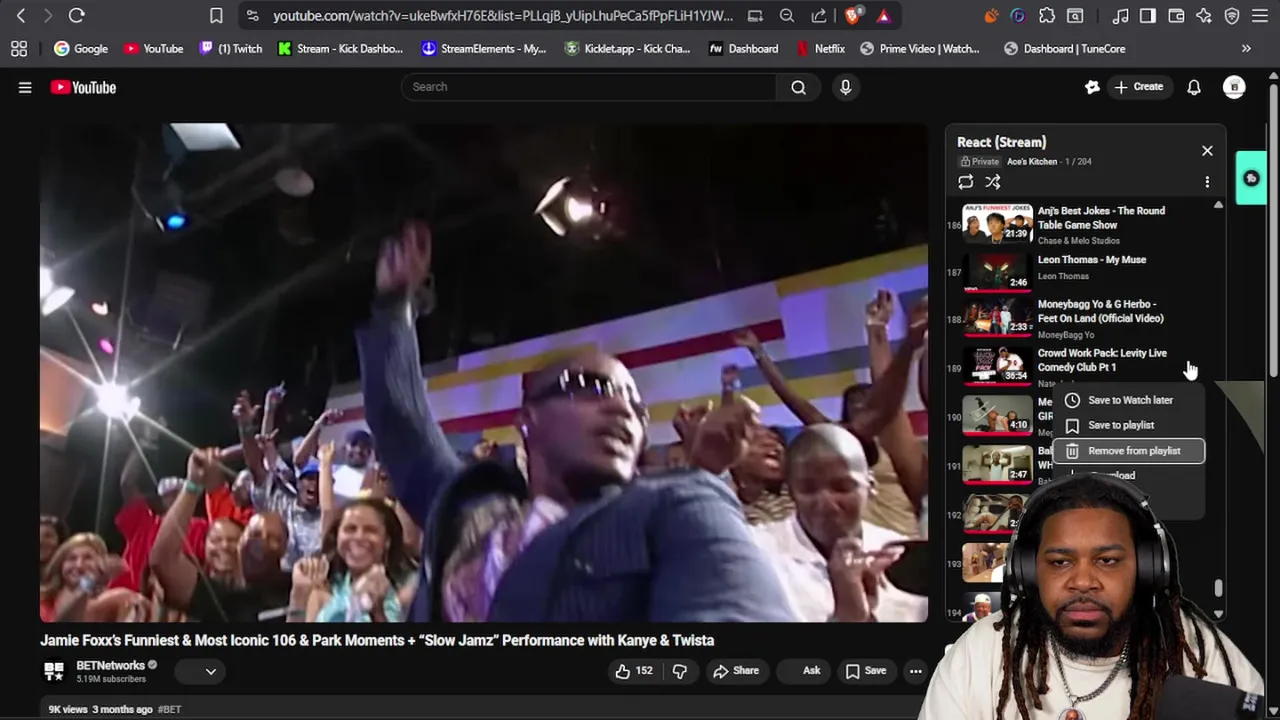
Task: Select Save to Watch later
Action: (x=1130, y=400)
